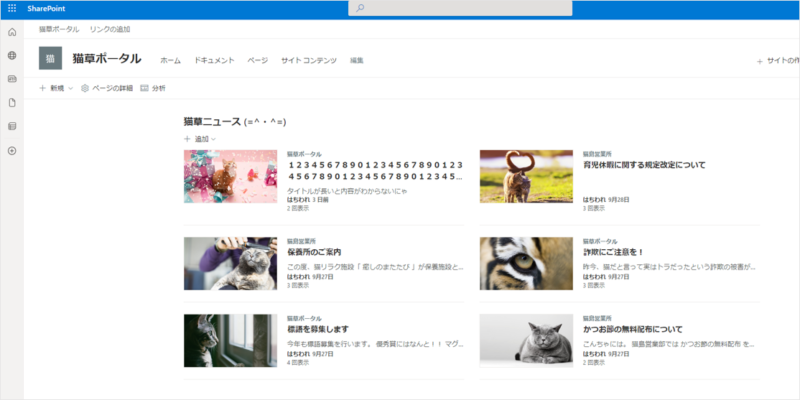This screenshot has width=800, height=400.
Task: Click the Home icon in left rail
Action: (12, 33)
